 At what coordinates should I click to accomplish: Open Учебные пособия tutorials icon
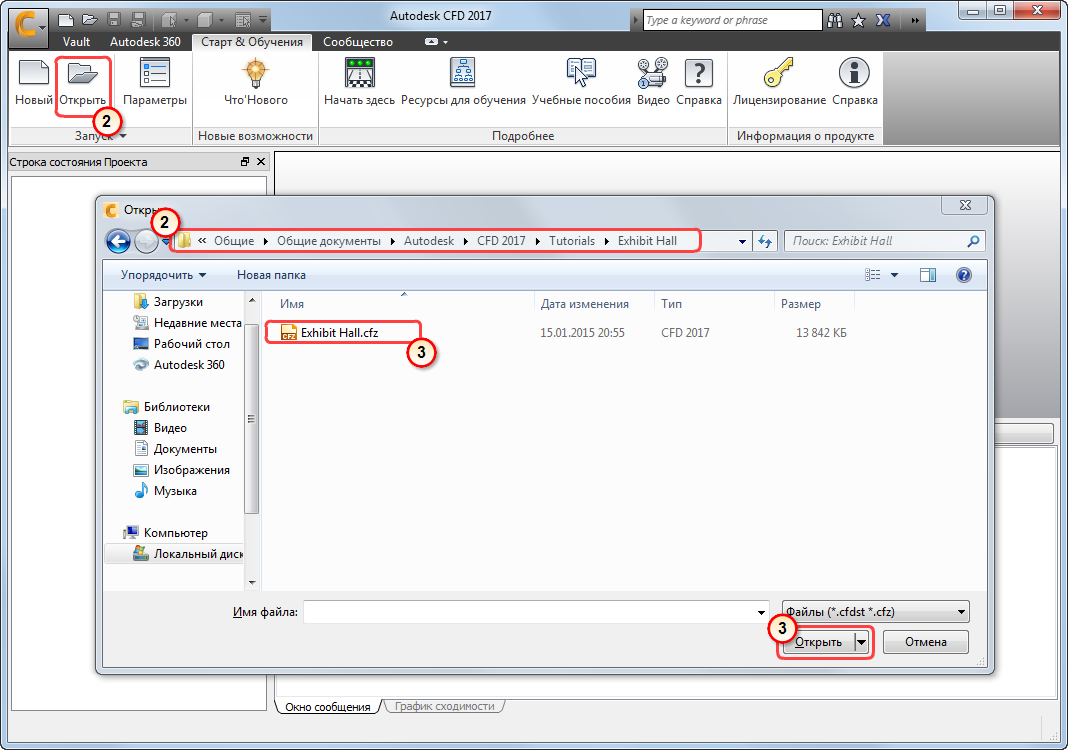pos(581,83)
